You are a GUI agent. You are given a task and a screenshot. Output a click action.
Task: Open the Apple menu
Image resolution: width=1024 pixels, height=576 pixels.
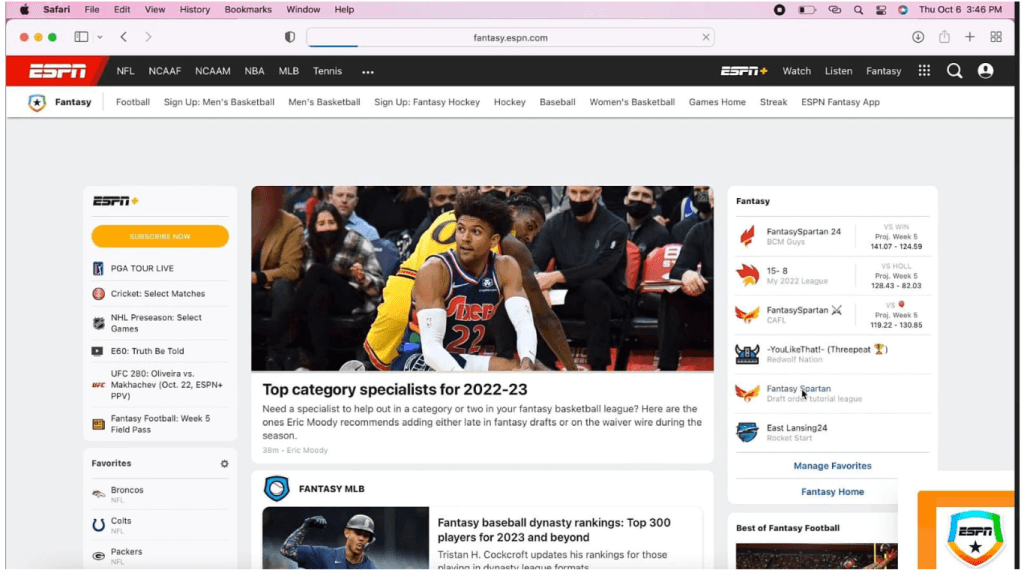tap(24, 10)
